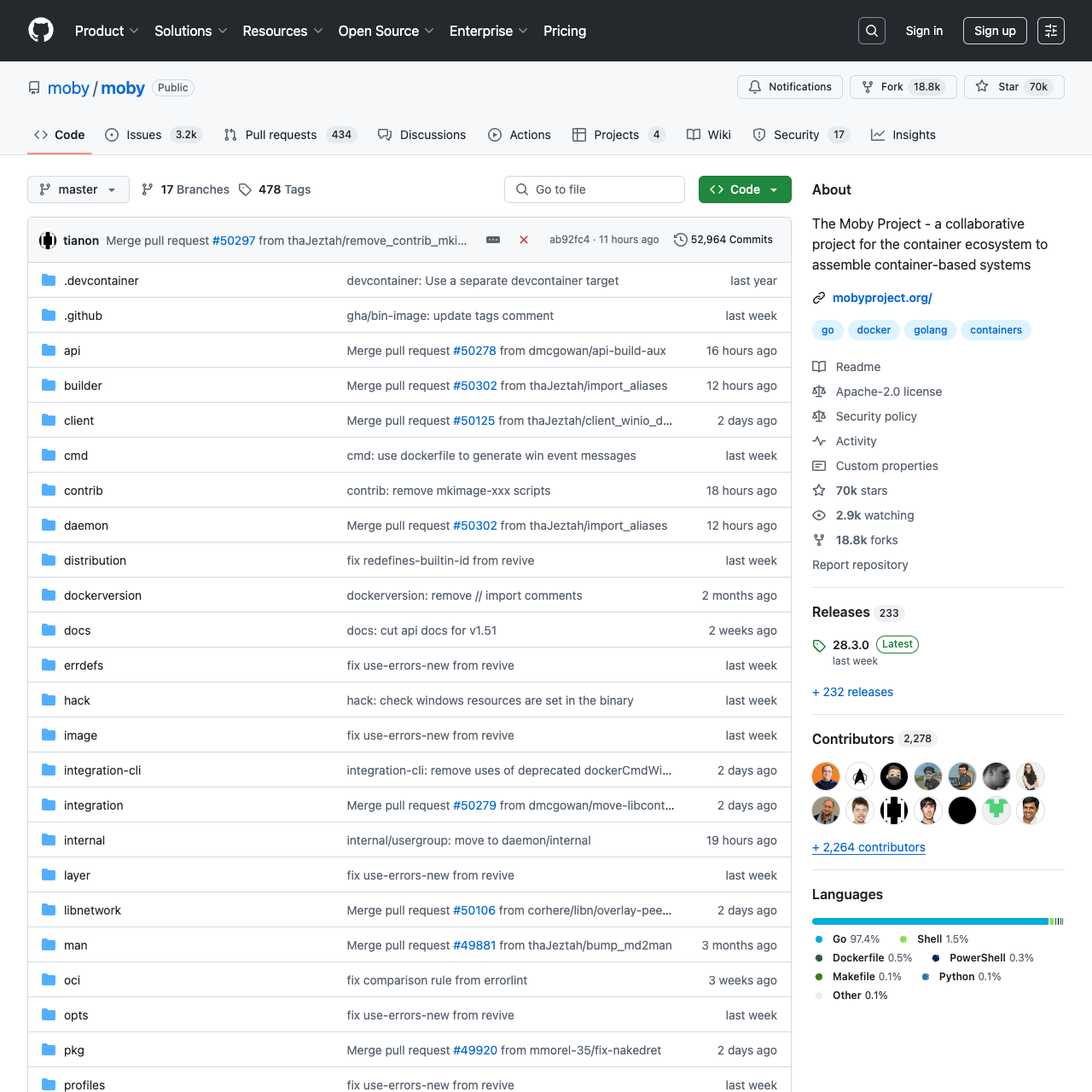Image resolution: width=1092 pixels, height=1092 pixels.
Task: Open pull request #49881 link
Action: point(474,945)
